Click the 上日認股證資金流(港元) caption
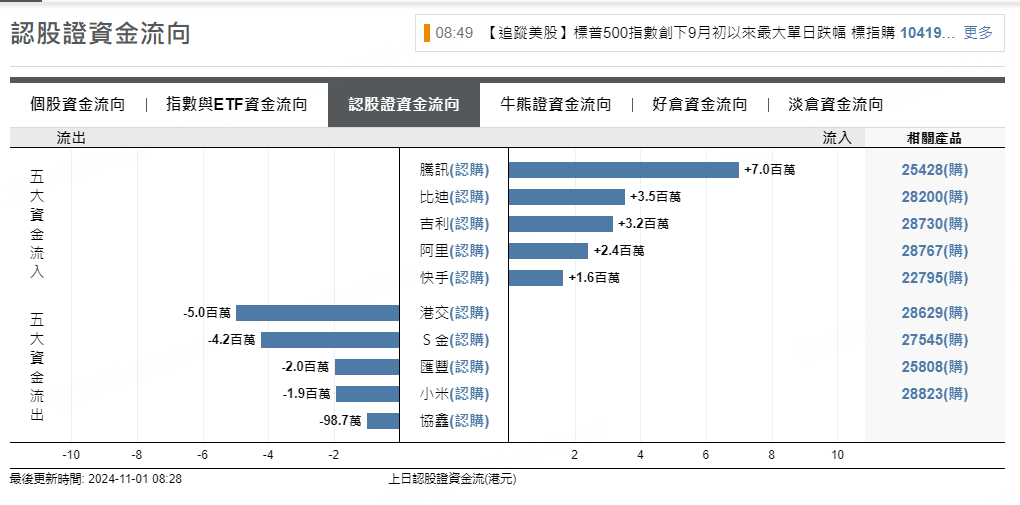 (x=452, y=479)
